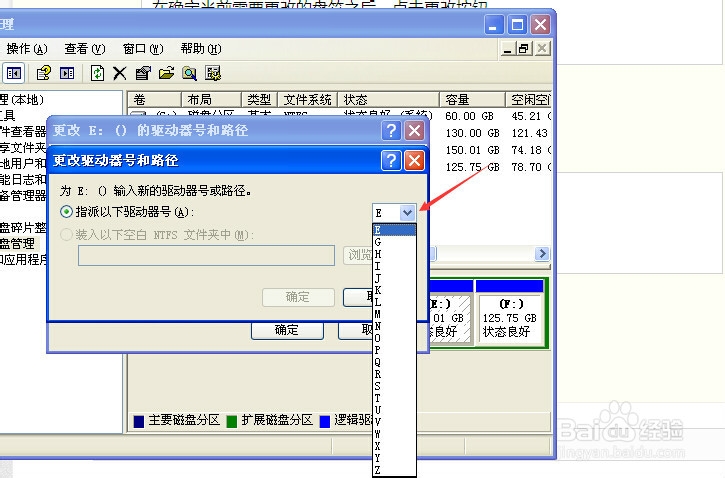Select the 事件查看器 tree item
This screenshot has width=725, height=478.
[x=23, y=132]
